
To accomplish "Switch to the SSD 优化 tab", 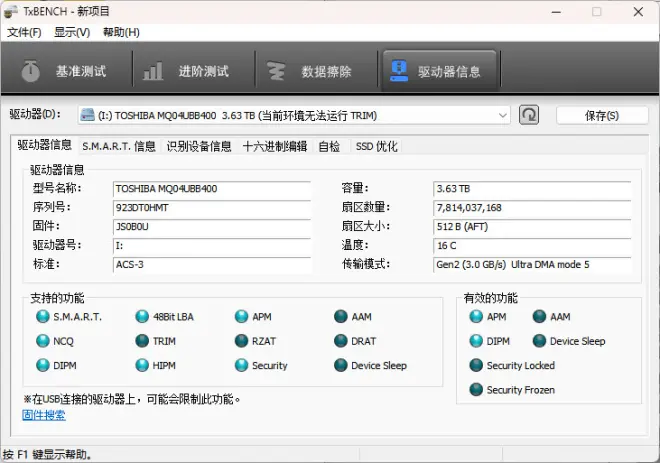I will (x=376, y=146).
